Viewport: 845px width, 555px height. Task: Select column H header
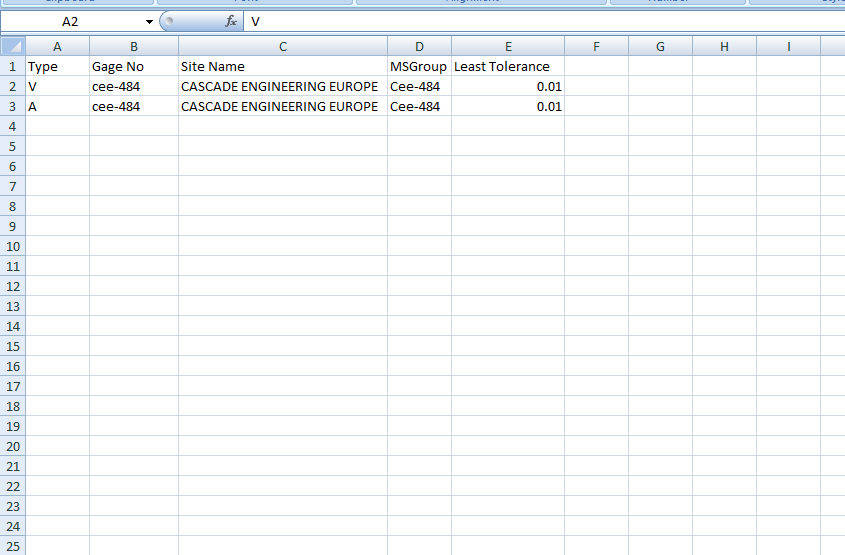725,47
